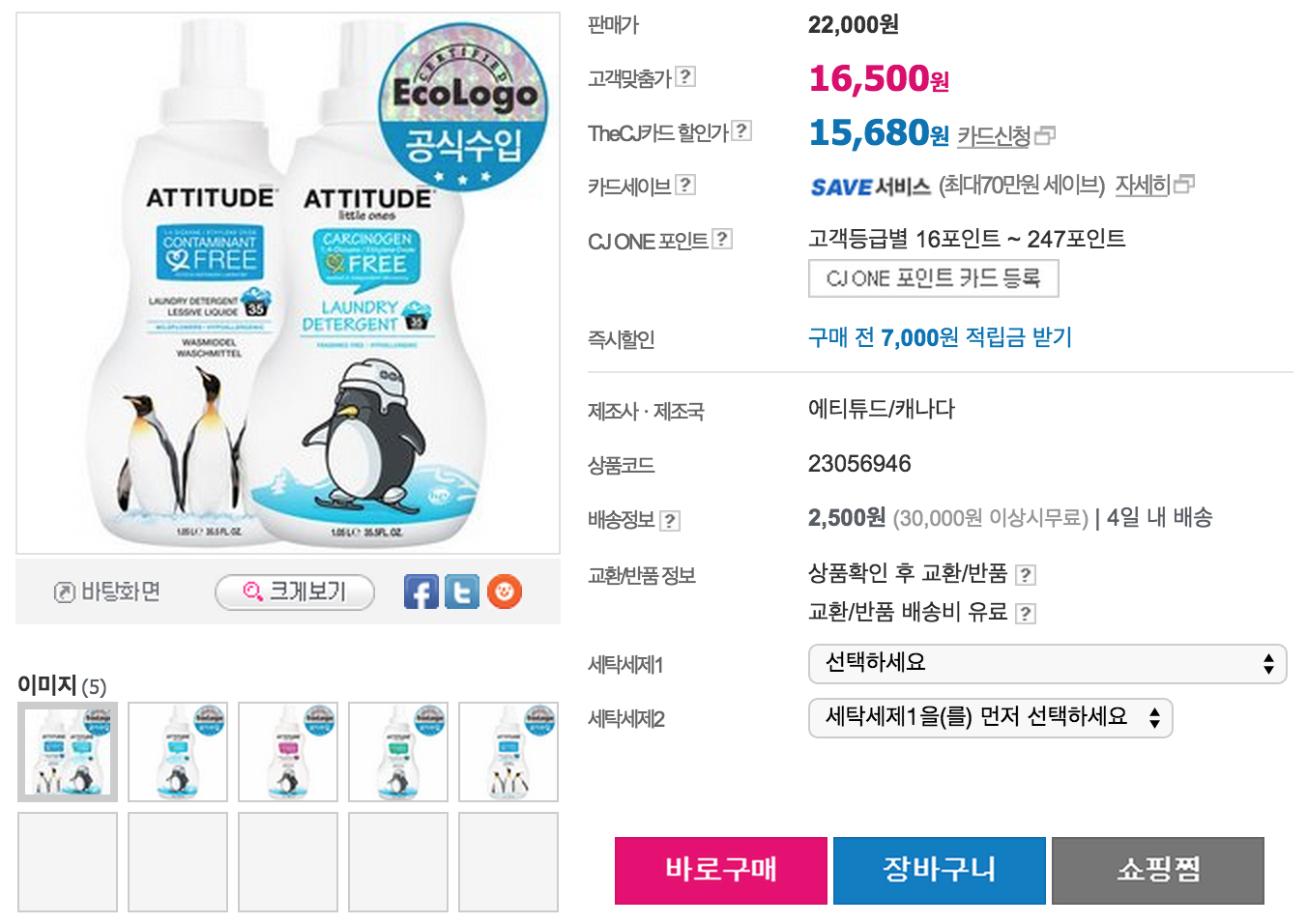Open help icon beside TheCJ카드 할인가
Image resolution: width=1307 pixels, height=924 pixels.
point(741,130)
